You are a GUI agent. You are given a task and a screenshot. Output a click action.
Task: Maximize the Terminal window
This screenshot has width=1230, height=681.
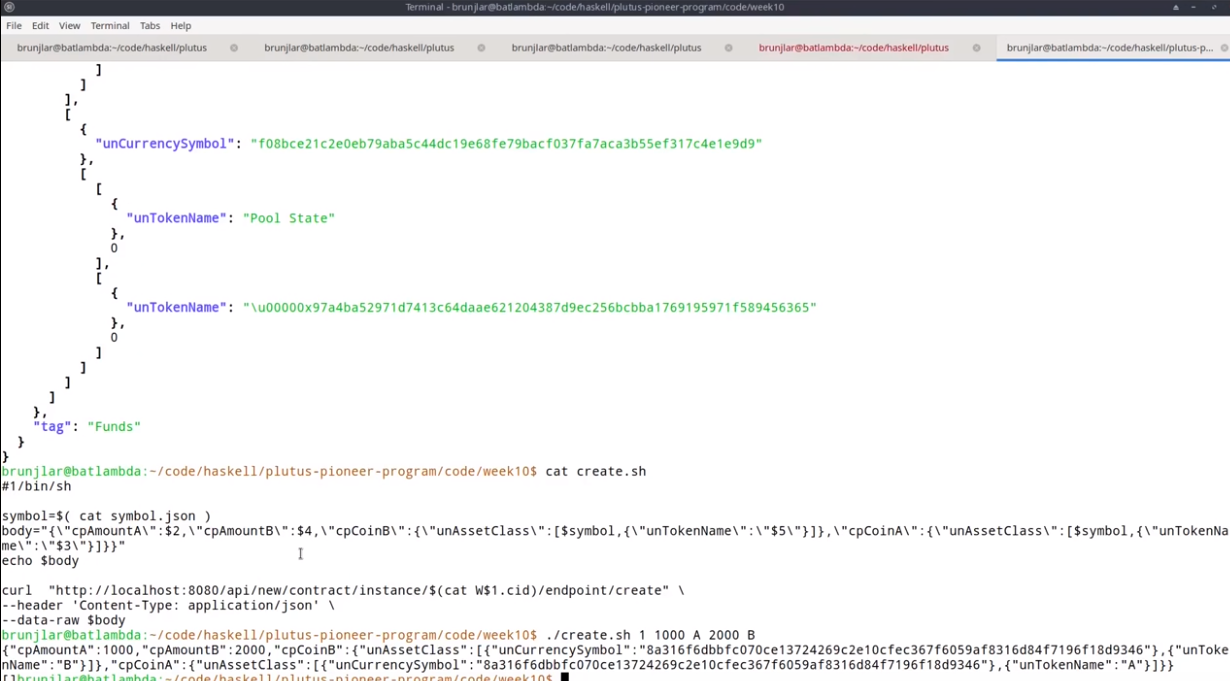(x=1212, y=7)
